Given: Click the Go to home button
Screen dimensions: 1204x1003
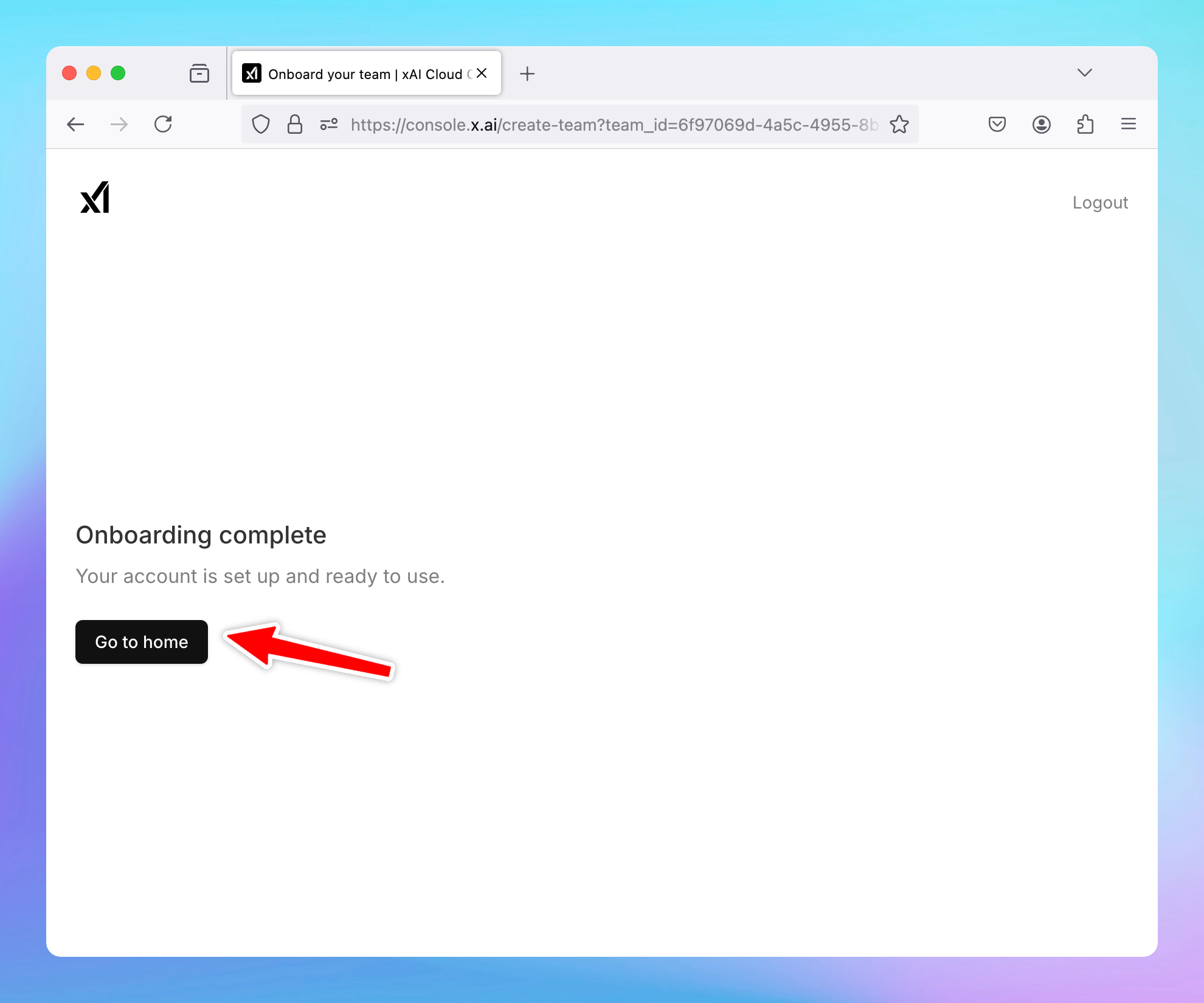Looking at the screenshot, I should 142,641.
